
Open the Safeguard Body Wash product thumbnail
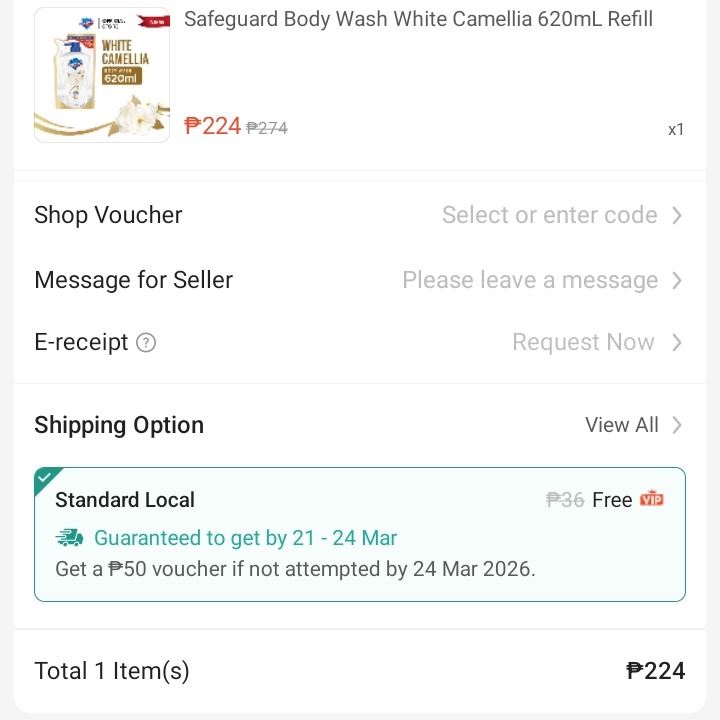[102, 75]
